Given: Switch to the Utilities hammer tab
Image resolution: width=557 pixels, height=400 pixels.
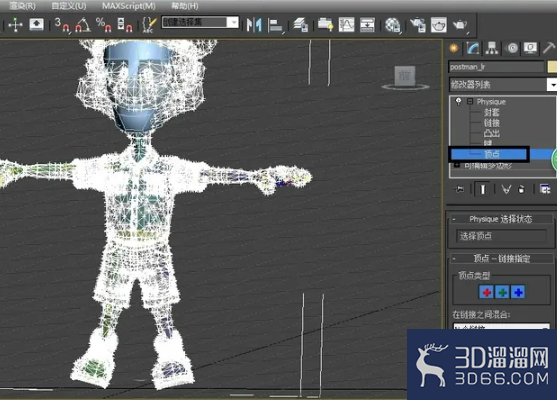Looking at the screenshot, I should click(549, 48).
